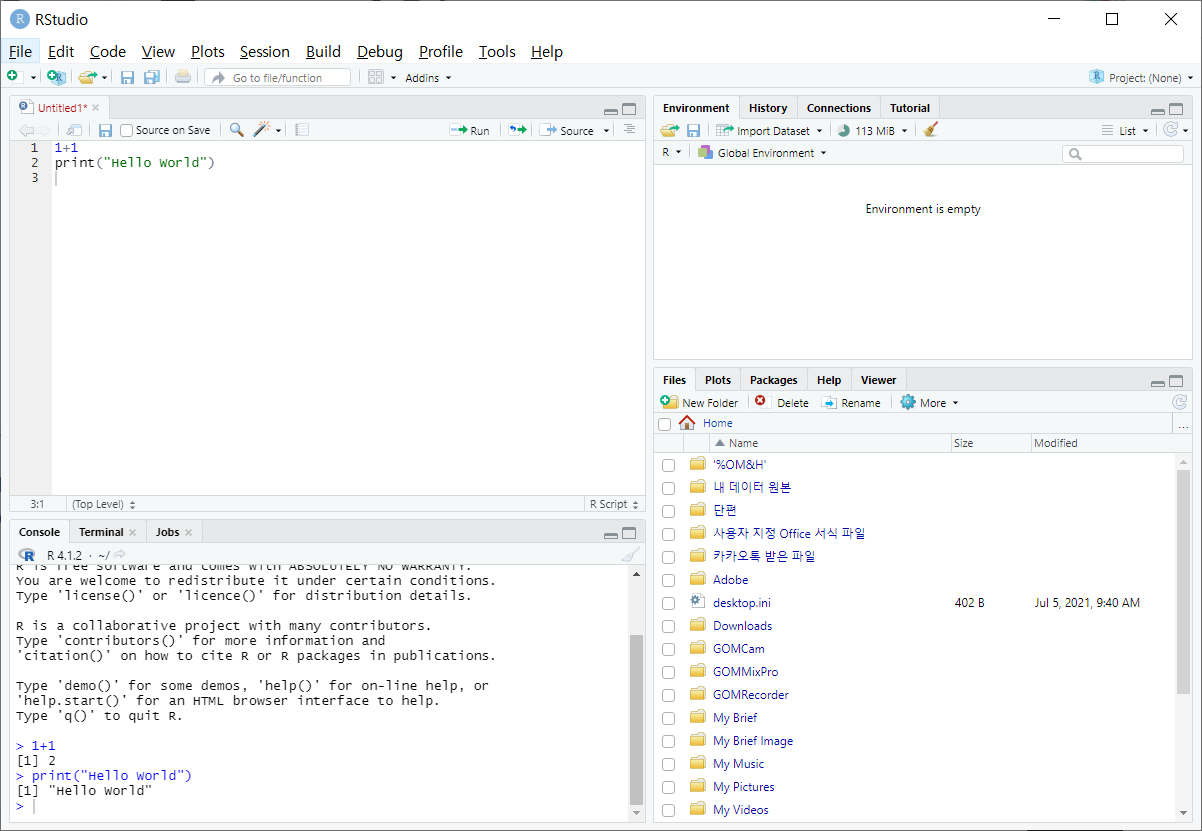This screenshot has width=1202, height=831.
Task: Click the Compile Report notebook icon
Action: (x=302, y=130)
